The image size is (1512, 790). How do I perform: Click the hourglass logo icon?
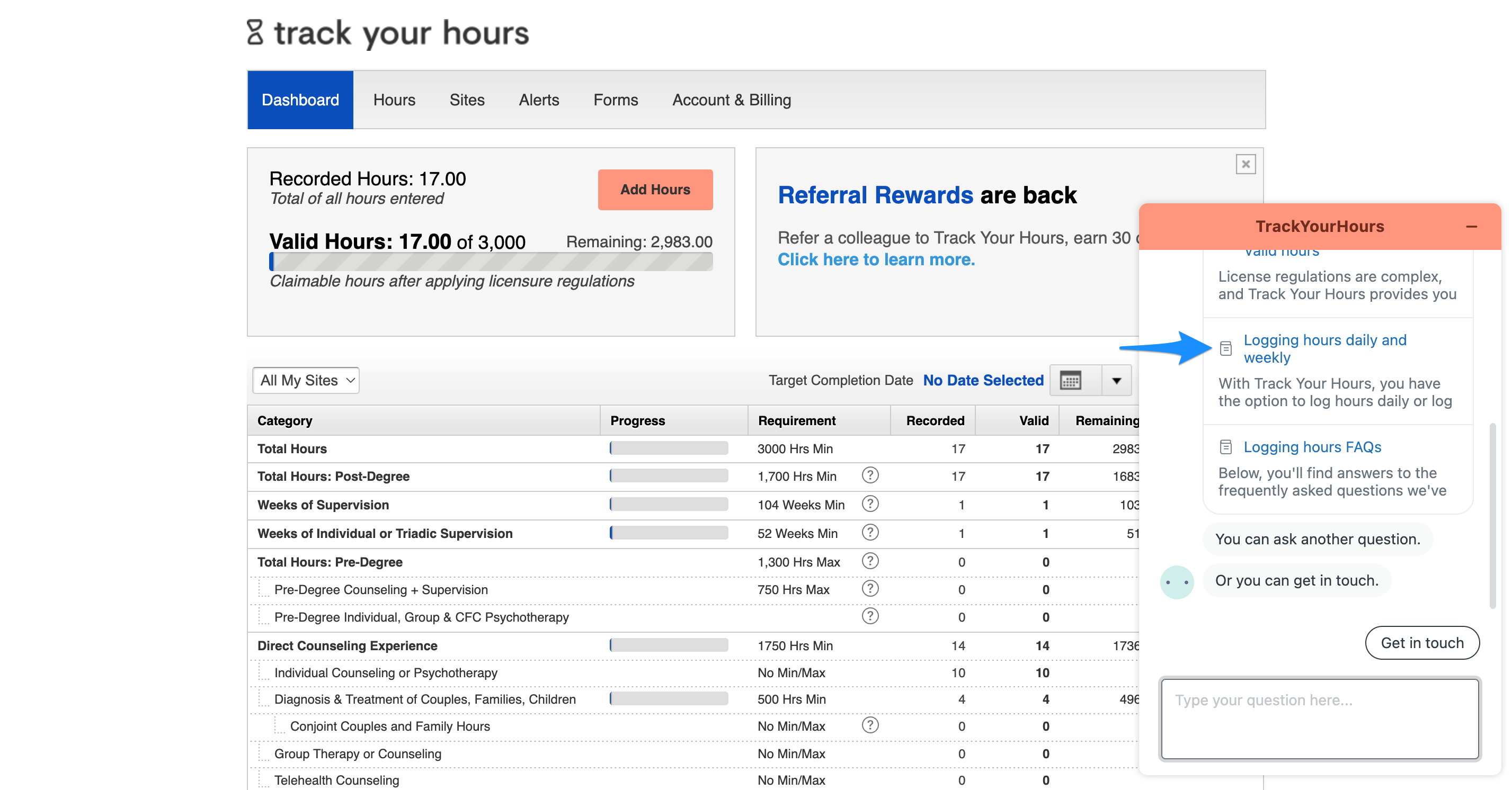tap(255, 32)
